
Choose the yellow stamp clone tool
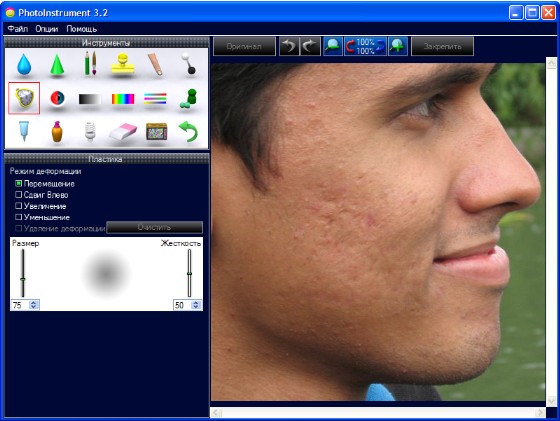[x=123, y=64]
